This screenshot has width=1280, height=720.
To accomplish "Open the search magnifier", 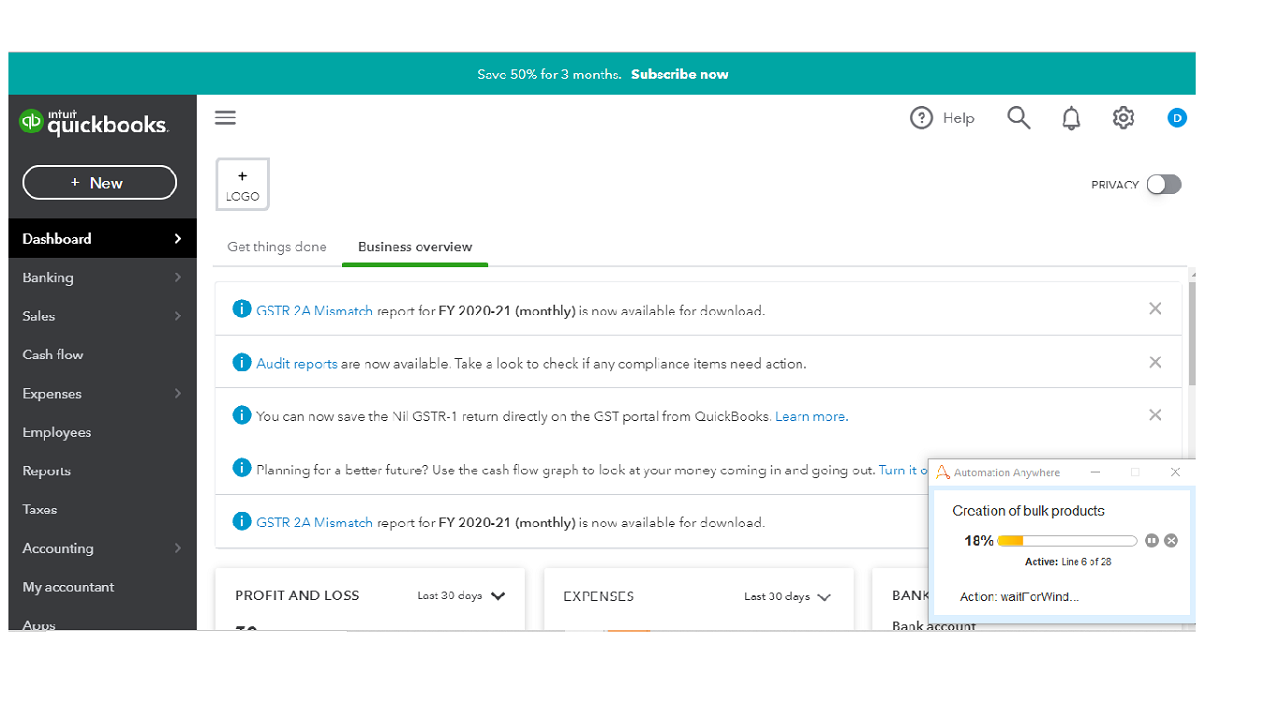I will point(1018,118).
